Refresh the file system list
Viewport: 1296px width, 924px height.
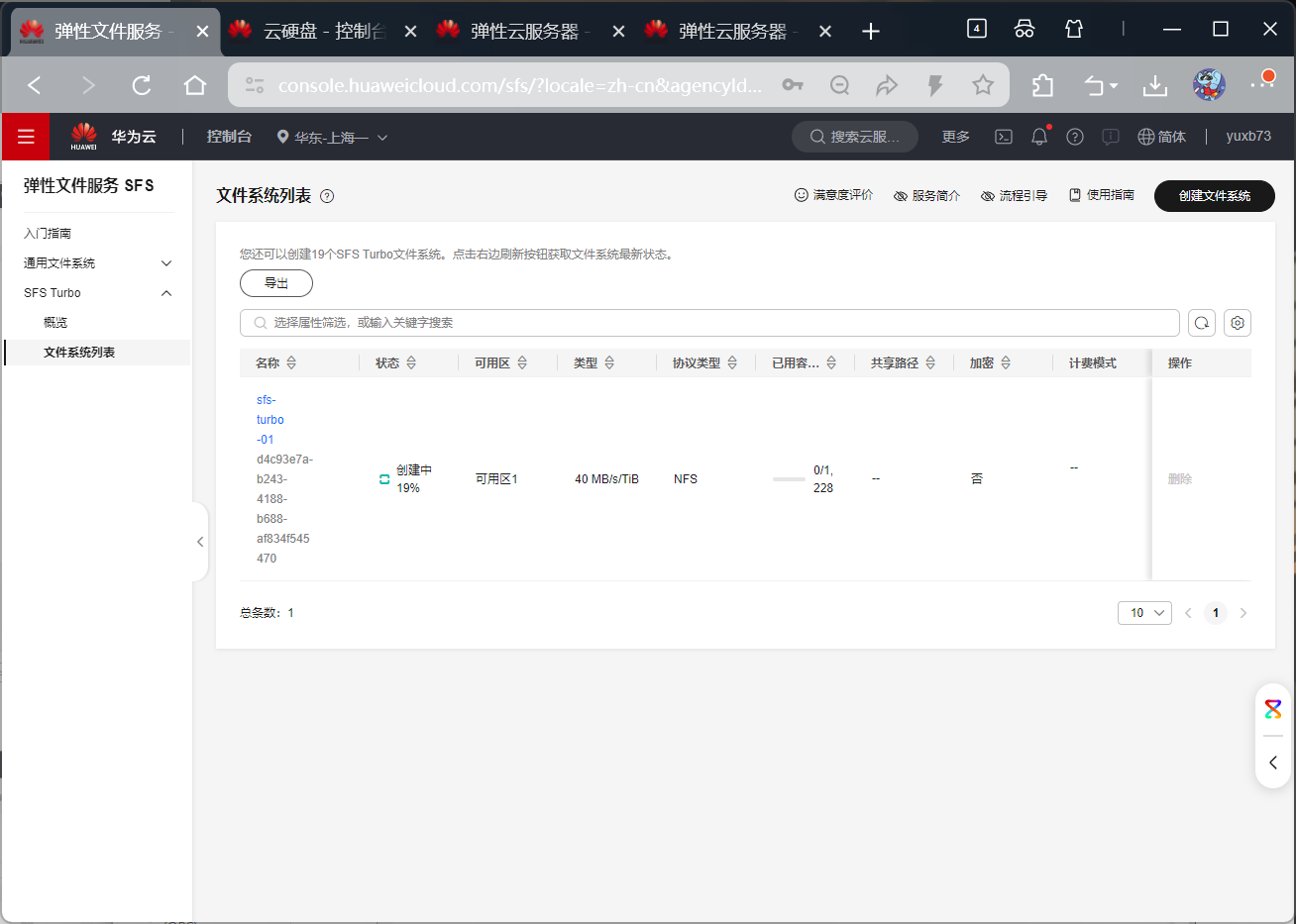[x=1202, y=323]
